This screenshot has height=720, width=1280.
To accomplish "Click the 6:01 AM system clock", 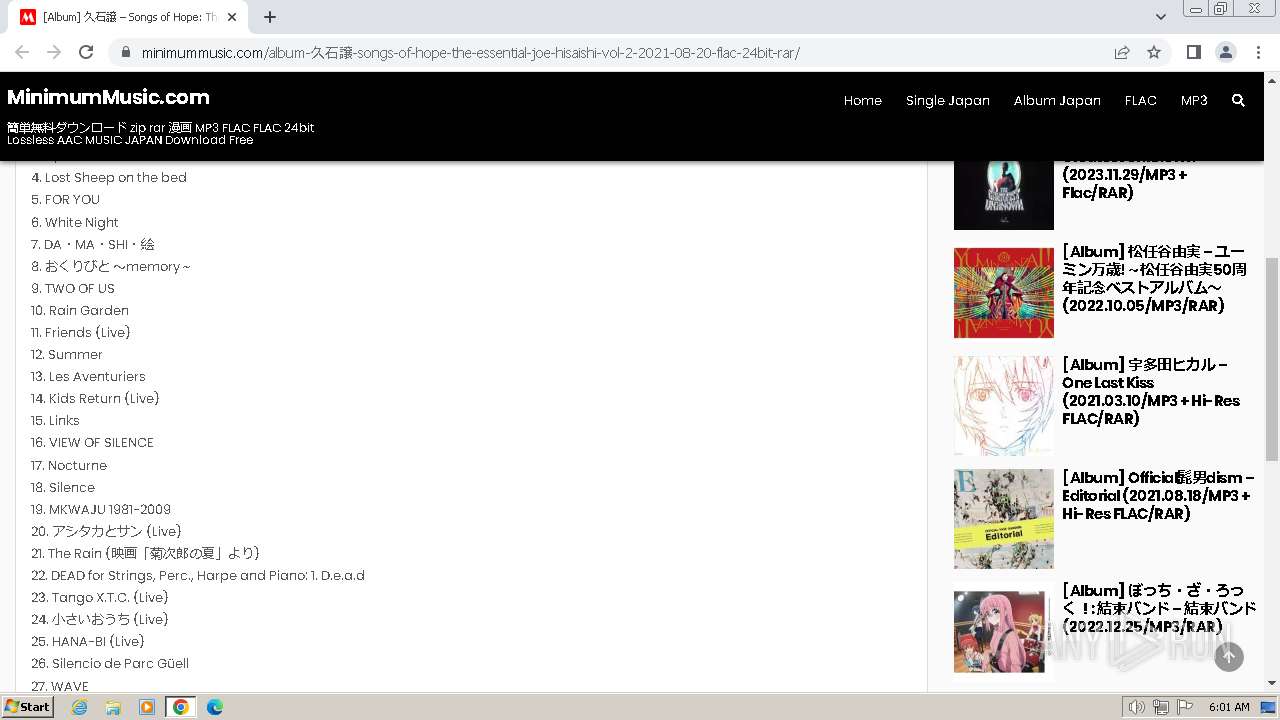I will coord(1229,707).
